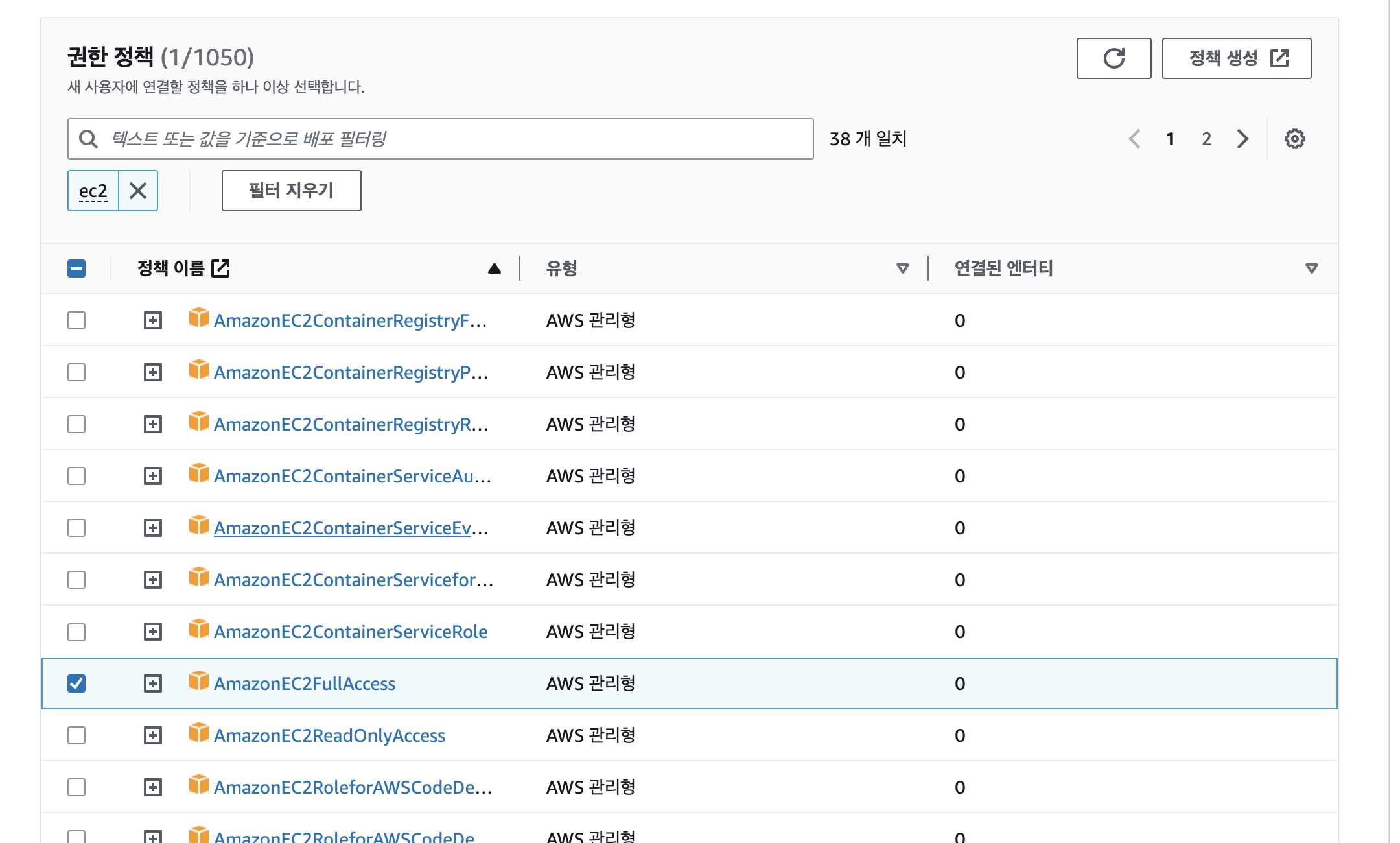The height and width of the screenshot is (843, 1400).
Task: Click policy name external link icon
Action: coord(220,268)
